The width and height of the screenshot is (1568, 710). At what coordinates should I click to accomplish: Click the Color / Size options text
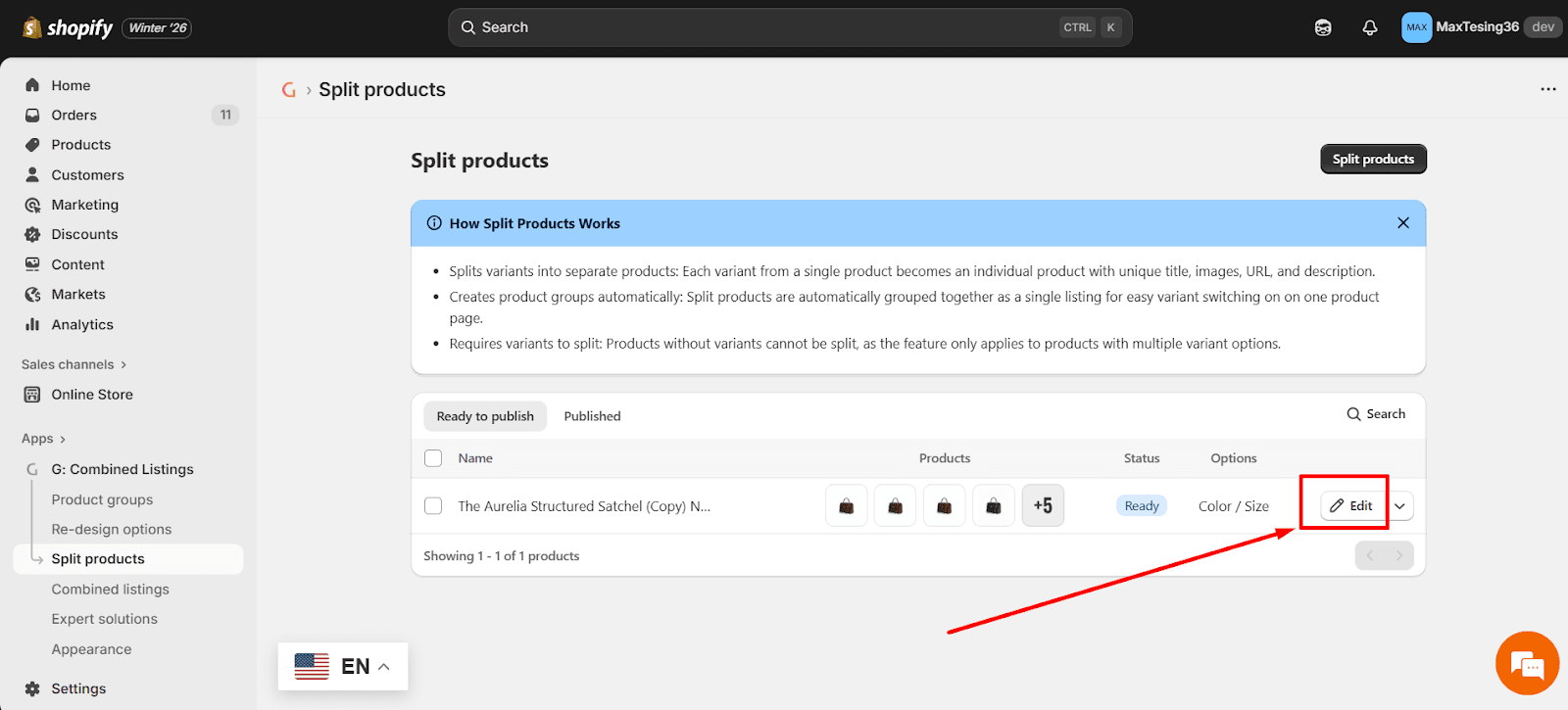(1234, 506)
